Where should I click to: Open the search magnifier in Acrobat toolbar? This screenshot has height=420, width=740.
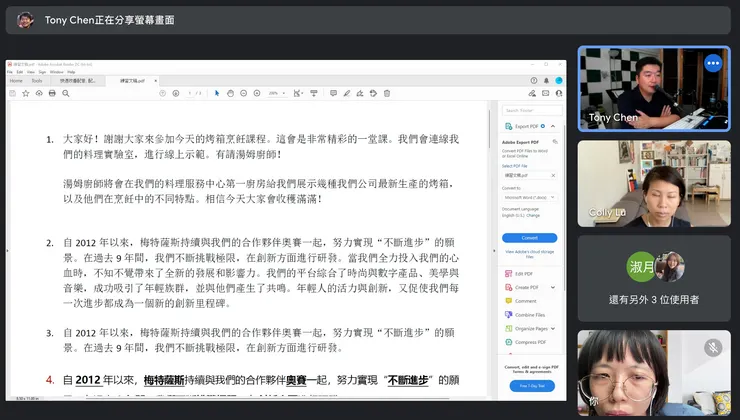point(66,93)
